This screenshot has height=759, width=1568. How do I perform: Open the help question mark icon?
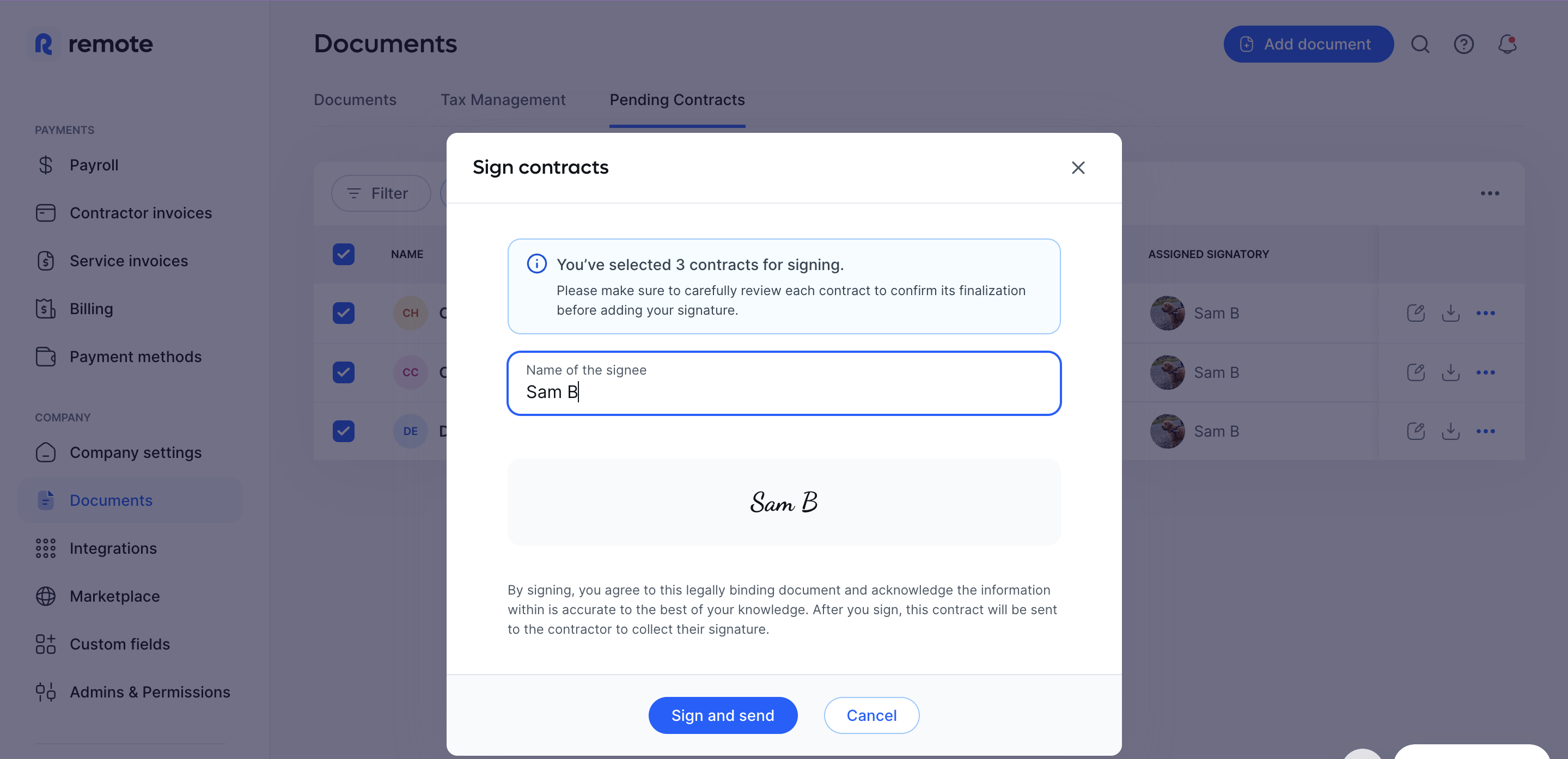[1463, 44]
